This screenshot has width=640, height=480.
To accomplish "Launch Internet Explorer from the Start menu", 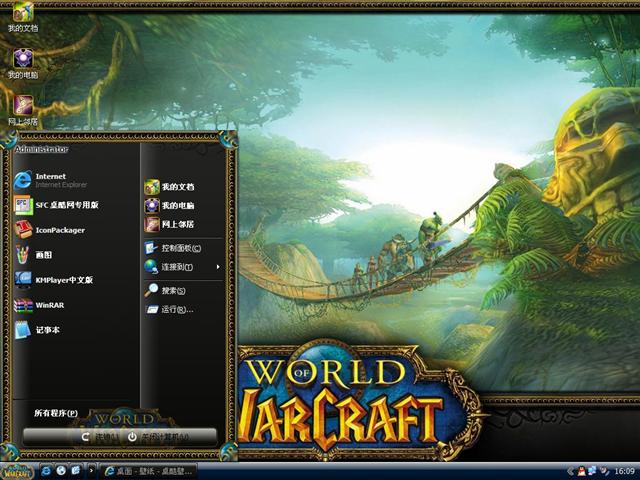I will pos(50,180).
